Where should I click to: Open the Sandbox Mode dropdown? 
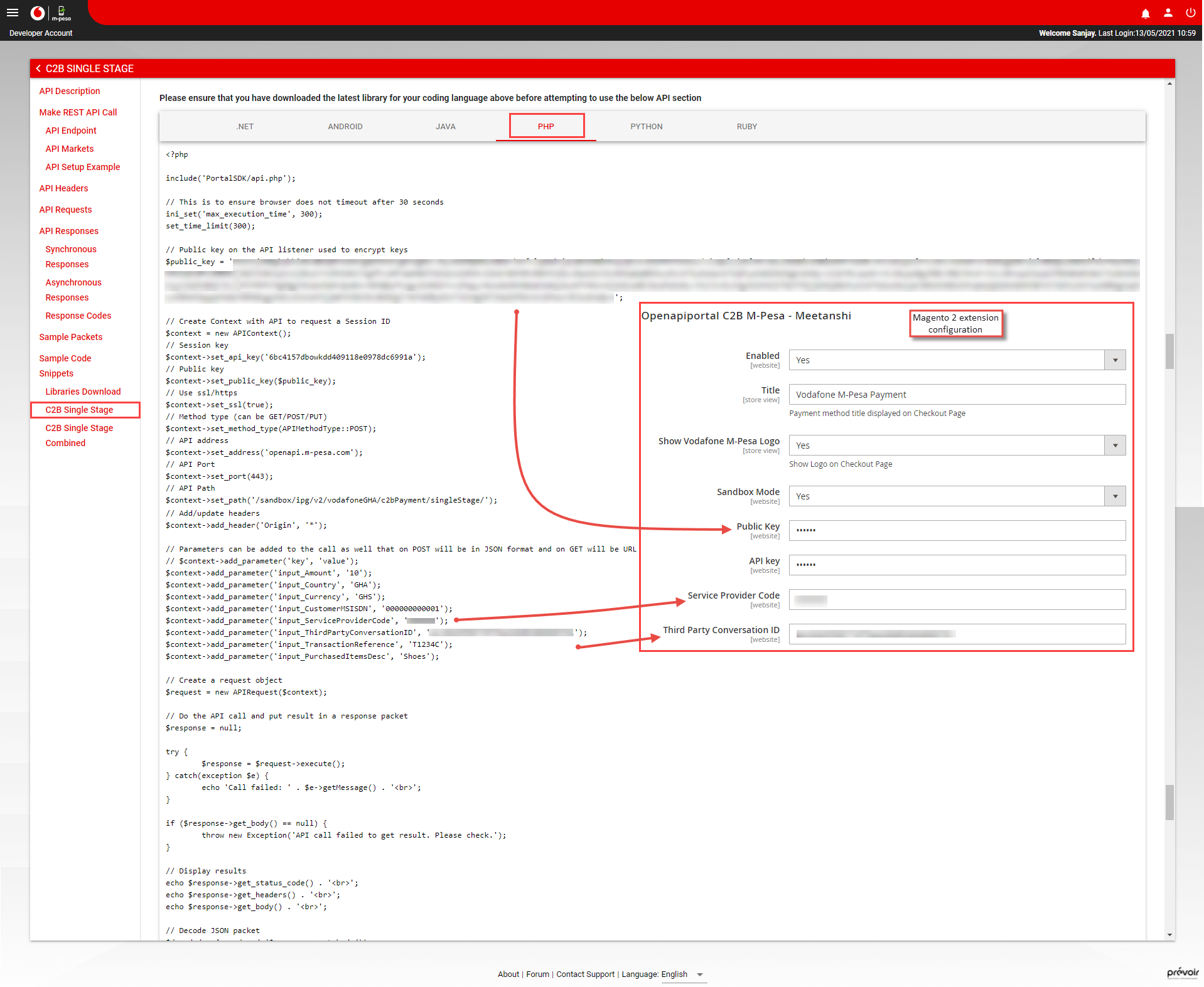coord(1115,496)
